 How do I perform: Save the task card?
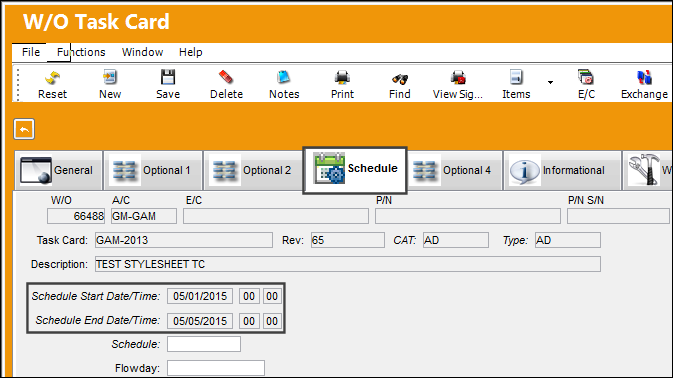coord(168,78)
